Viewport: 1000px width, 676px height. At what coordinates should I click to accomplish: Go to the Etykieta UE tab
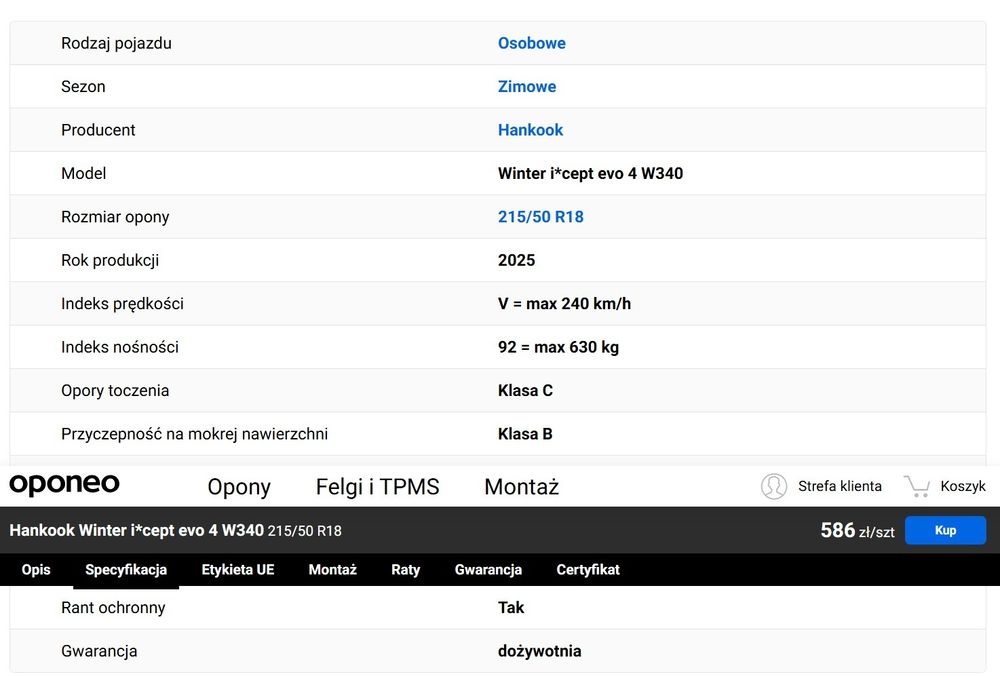pyautogui.click(x=238, y=569)
